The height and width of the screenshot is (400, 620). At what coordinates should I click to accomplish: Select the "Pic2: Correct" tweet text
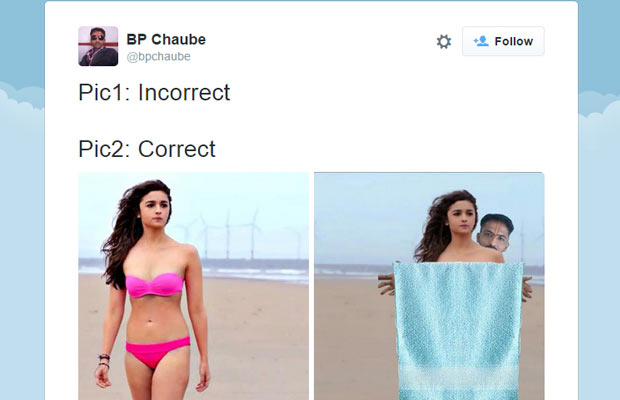tap(147, 149)
